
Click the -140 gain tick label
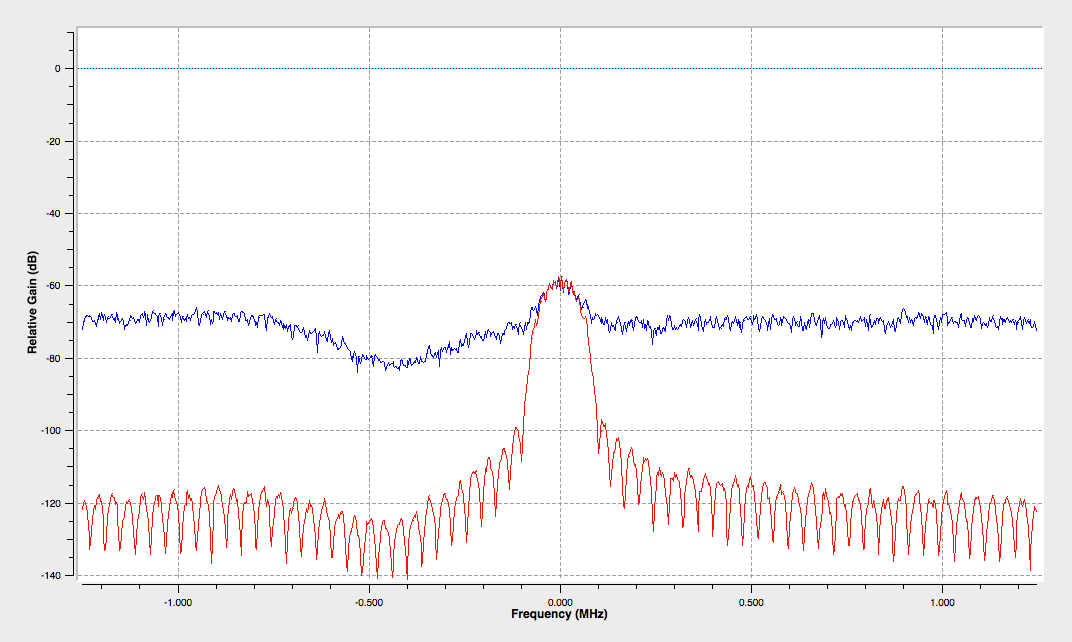coord(51,575)
